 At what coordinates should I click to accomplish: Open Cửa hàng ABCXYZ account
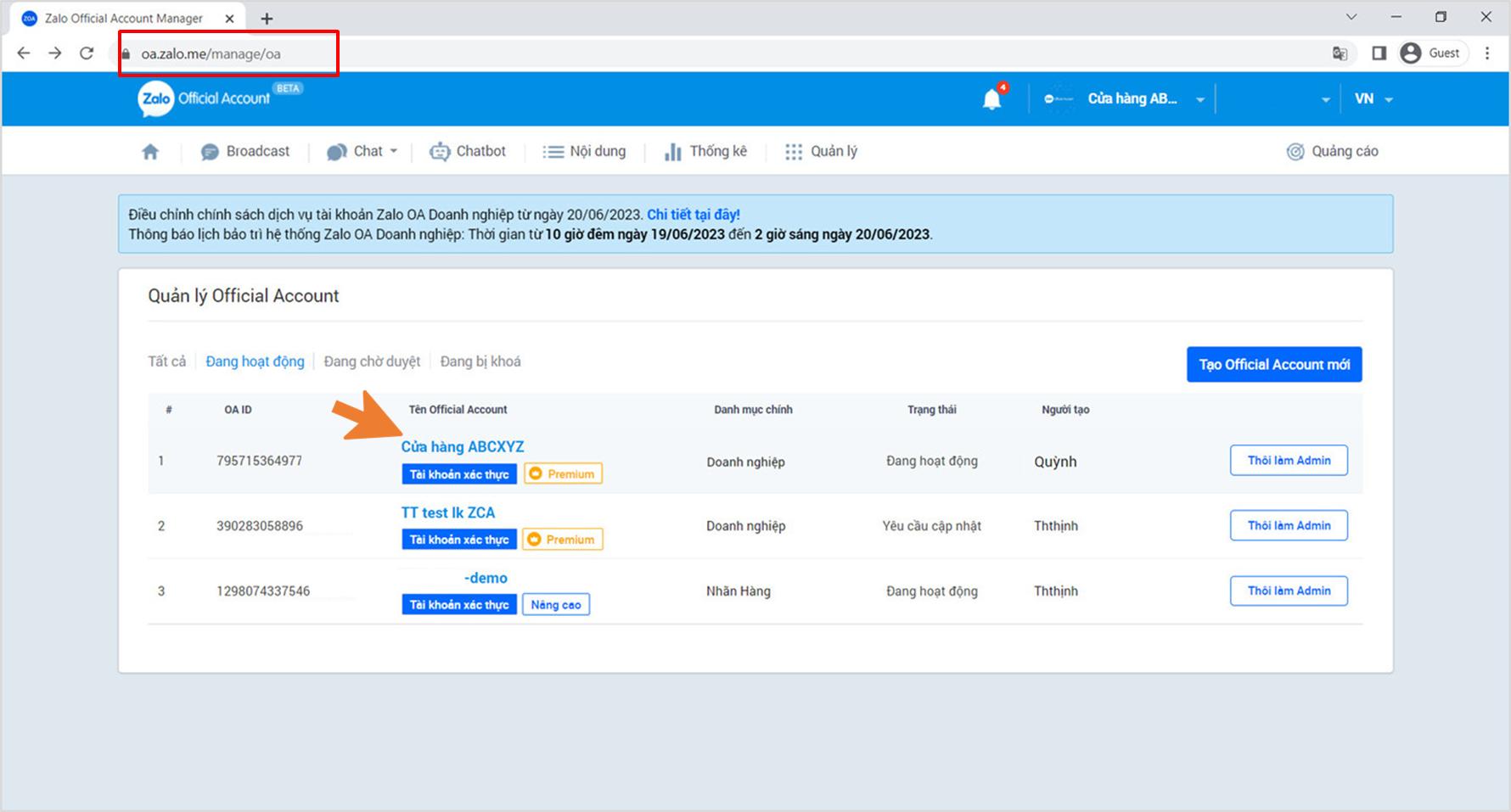point(463,446)
